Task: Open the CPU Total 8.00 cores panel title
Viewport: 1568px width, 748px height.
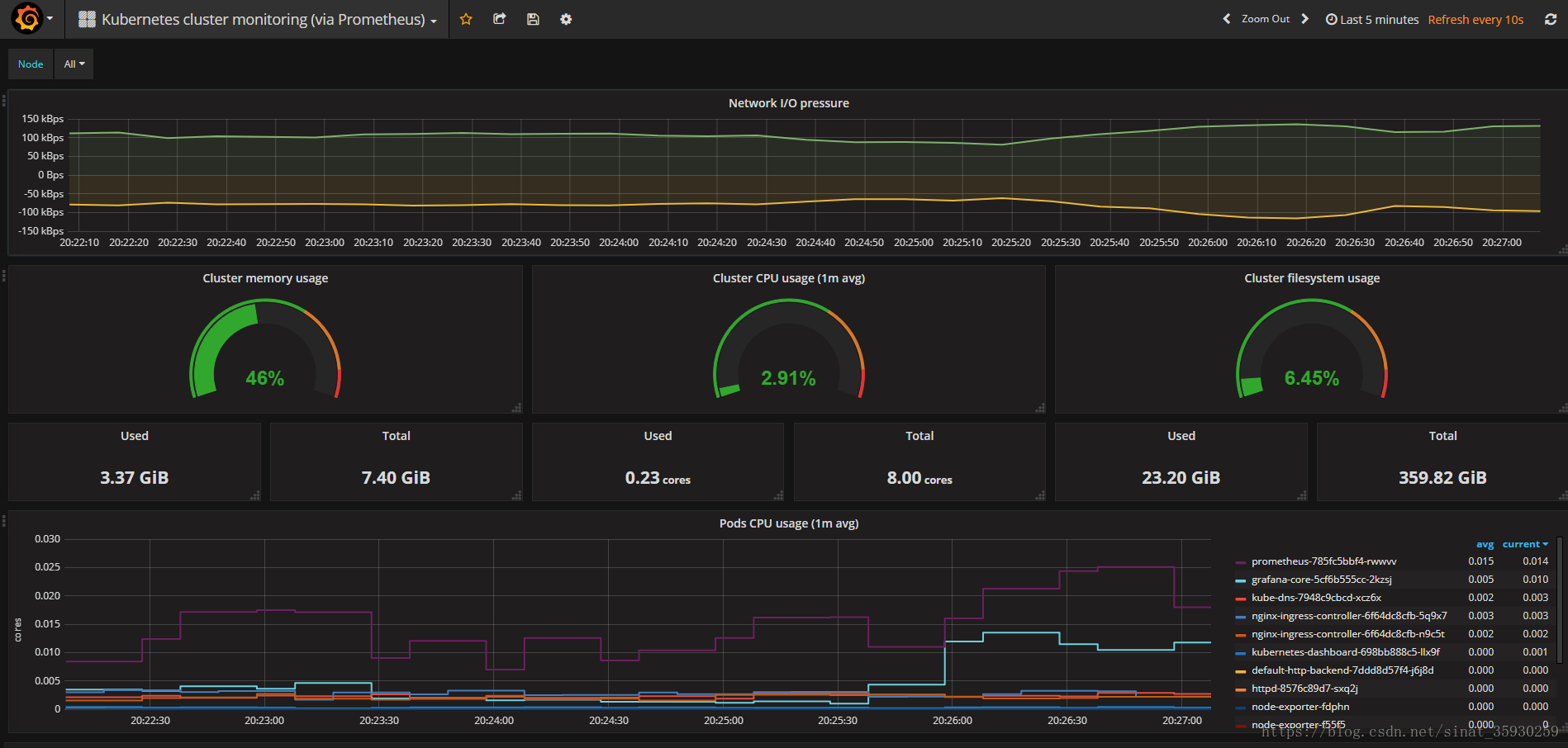Action: click(919, 436)
